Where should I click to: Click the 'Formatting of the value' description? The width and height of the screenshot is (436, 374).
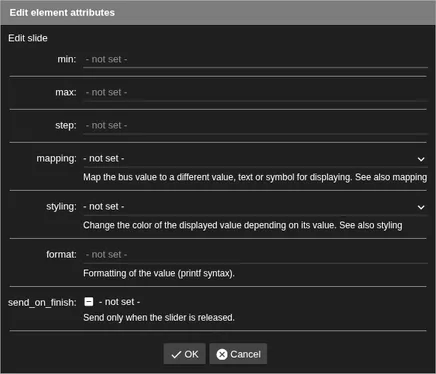[159, 273]
